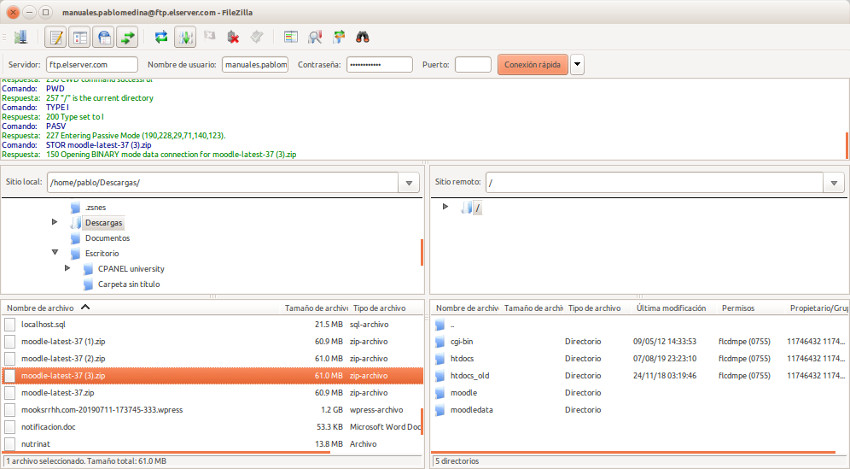
Task: Click the Descargas folder icon
Action: pyautogui.click(x=75, y=223)
